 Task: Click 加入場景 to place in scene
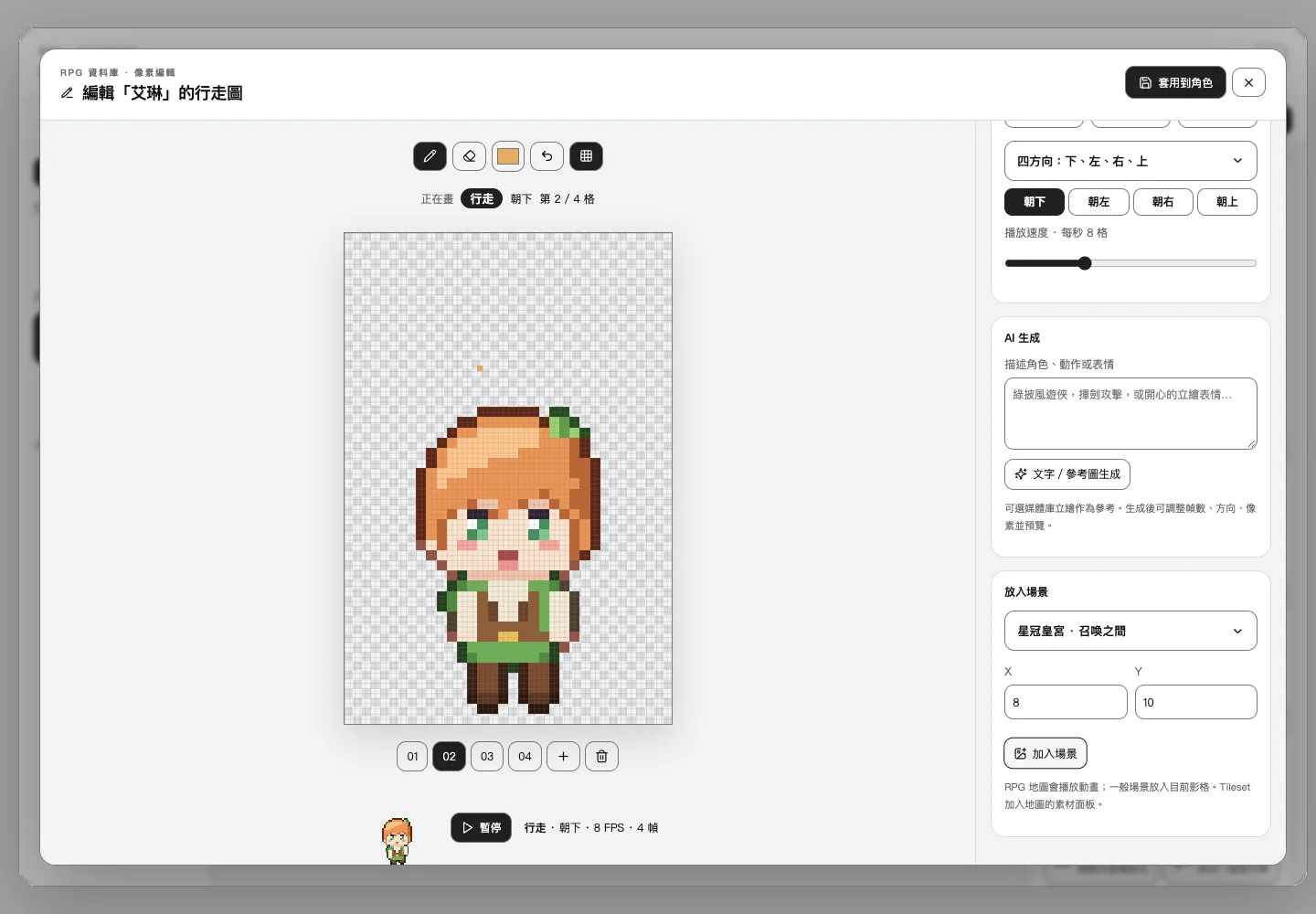click(1045, 754)
